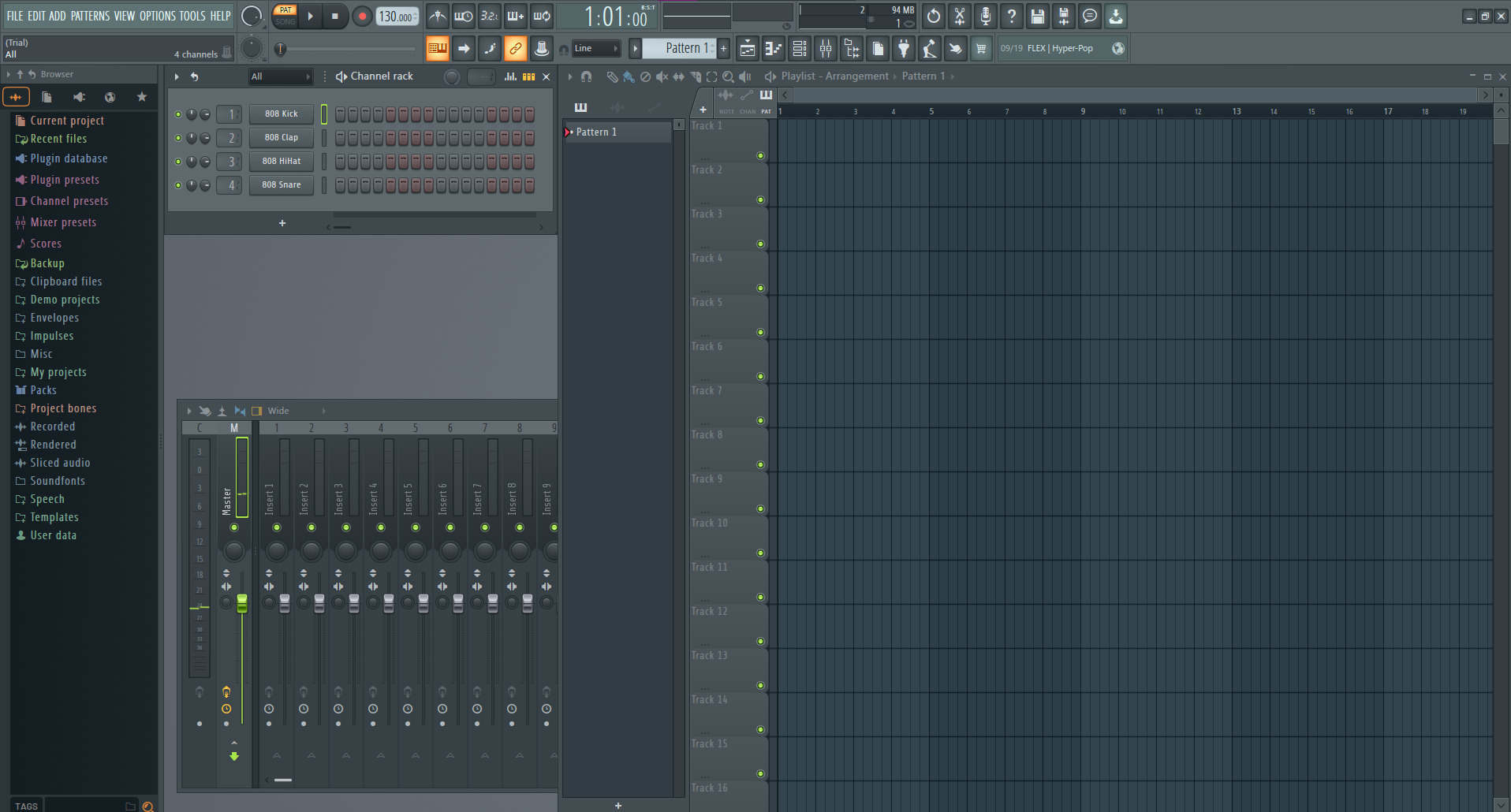Select Pattern 1 in the picker list
The image size is (1511, 812).
618,132
